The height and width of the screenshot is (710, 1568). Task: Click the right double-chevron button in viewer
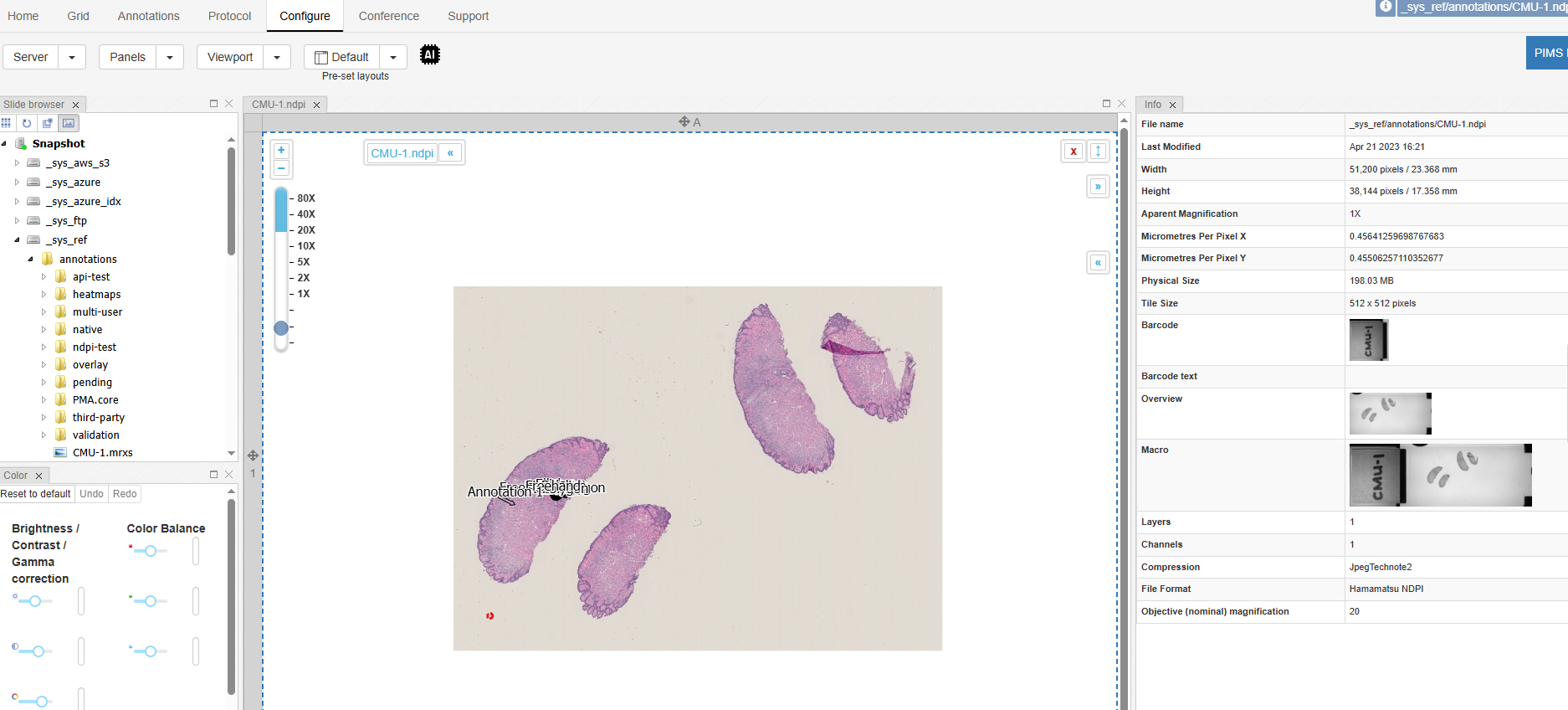pos(1098,187)
